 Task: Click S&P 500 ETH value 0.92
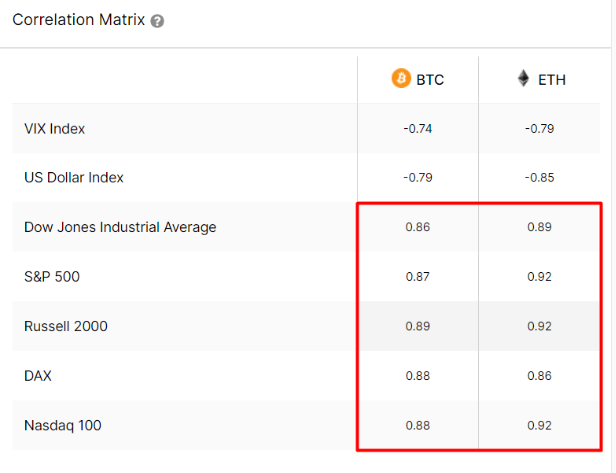[x=539, y=277]
